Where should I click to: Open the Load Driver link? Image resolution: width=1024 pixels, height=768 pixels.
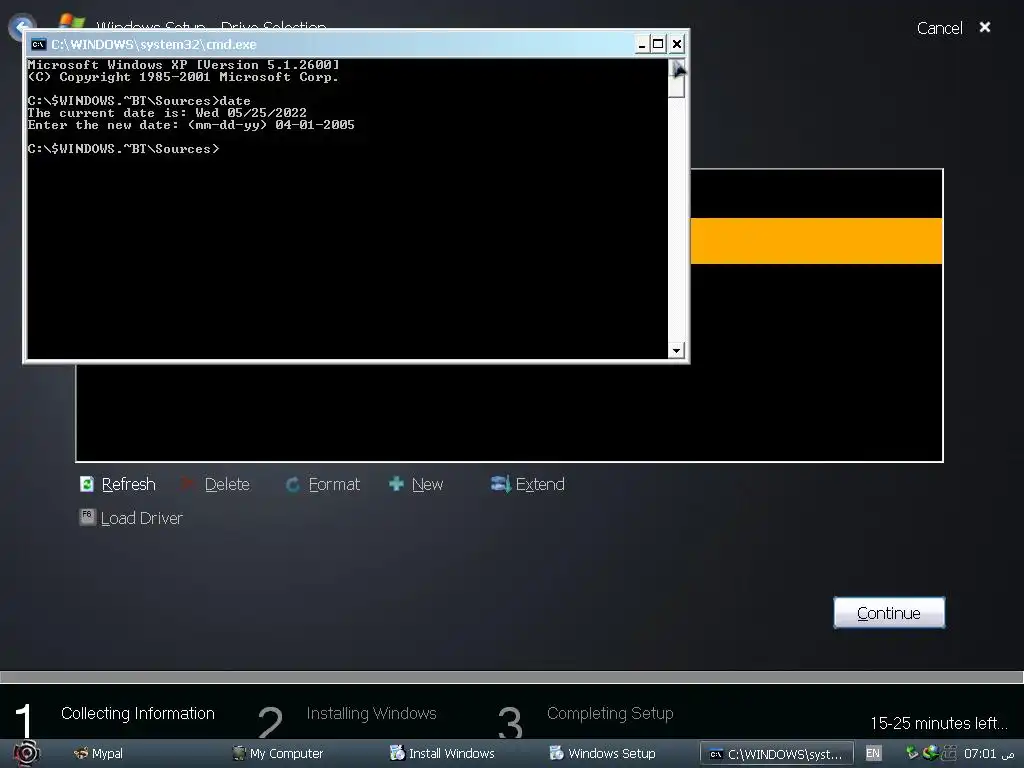coord(142,519)
